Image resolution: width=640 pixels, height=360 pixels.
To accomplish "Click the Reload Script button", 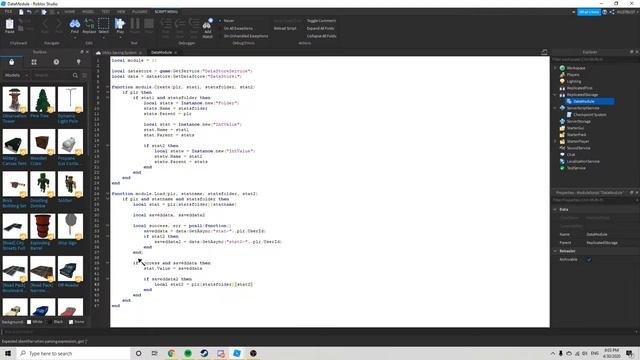I will click(x=285, y=28).
